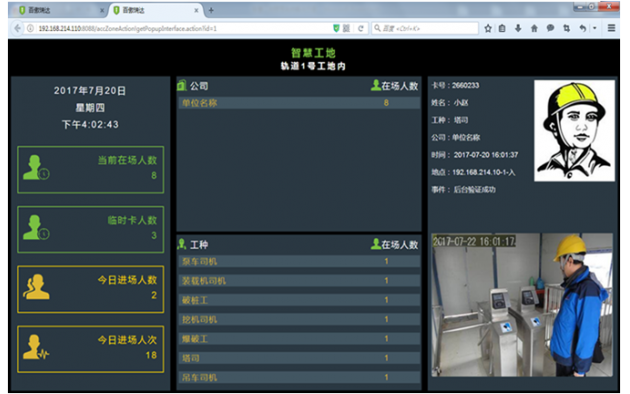Open the browser hamburger menu
This screenshot has height=394, width=630.
coord(612,28)
